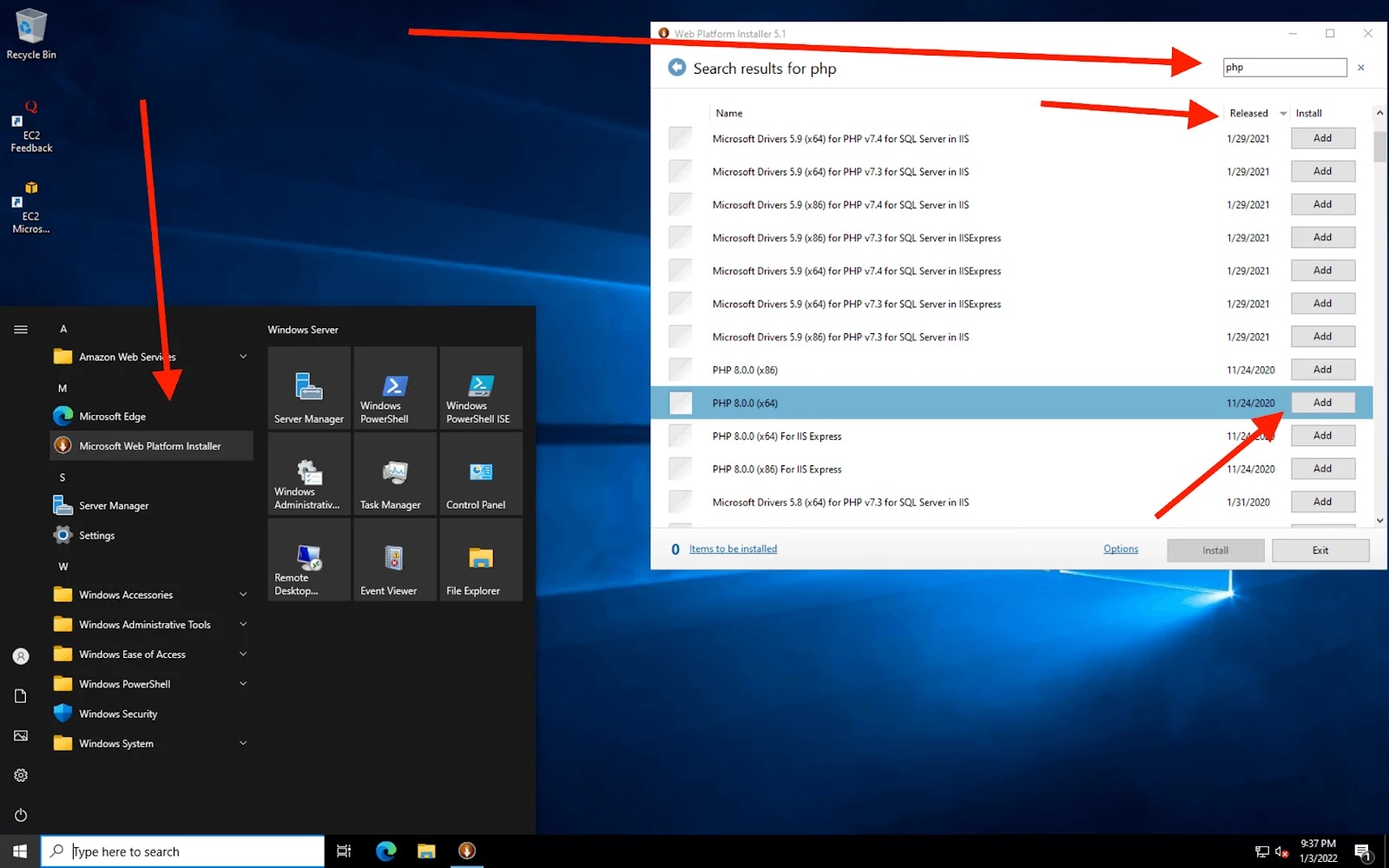1389x868 pixels.
Task: Open Pictures icon in Start sidebar
Action: pos(21,736)
